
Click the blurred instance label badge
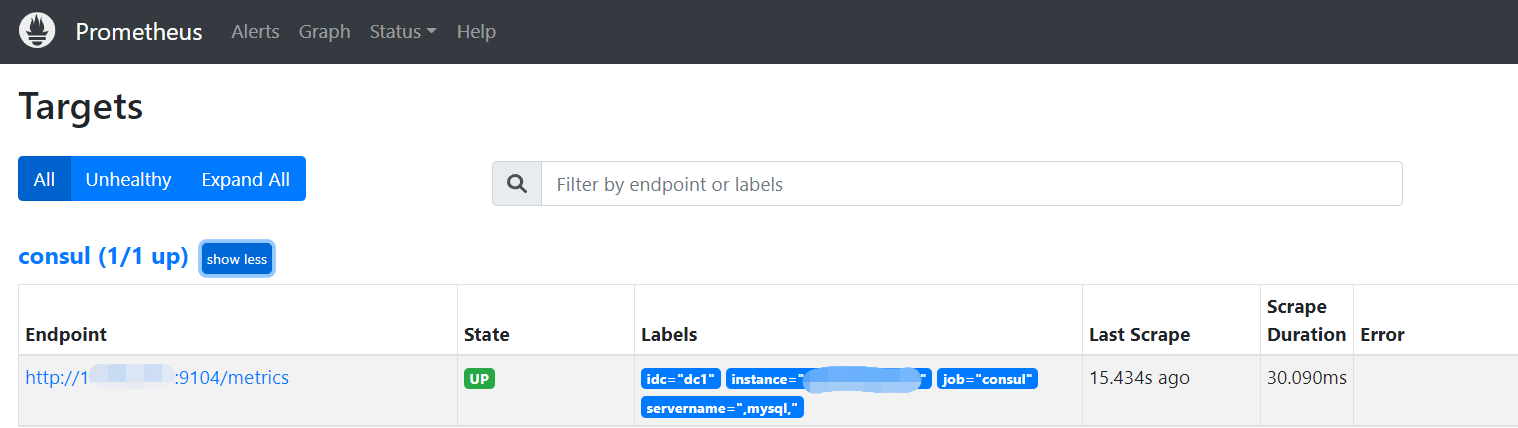point(829,379)
